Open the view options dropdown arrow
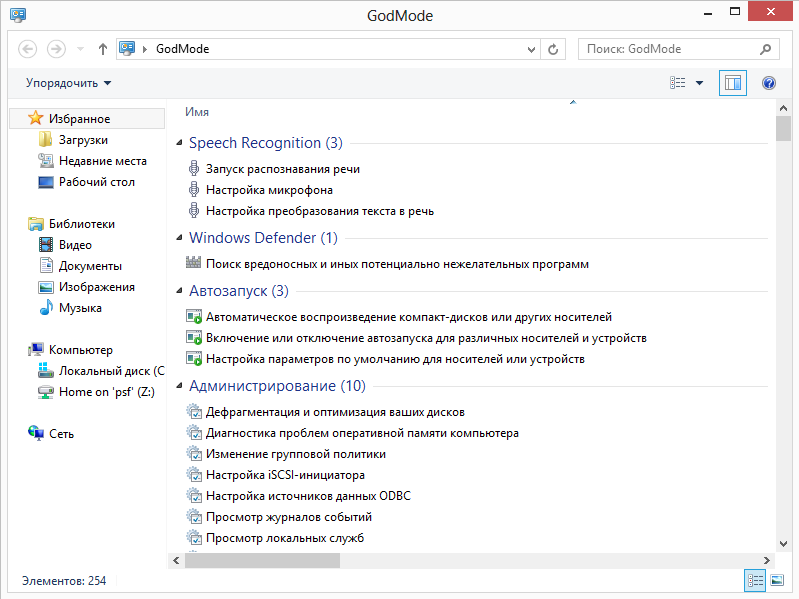Screen dimensions: 799x599 pos(699,83)
